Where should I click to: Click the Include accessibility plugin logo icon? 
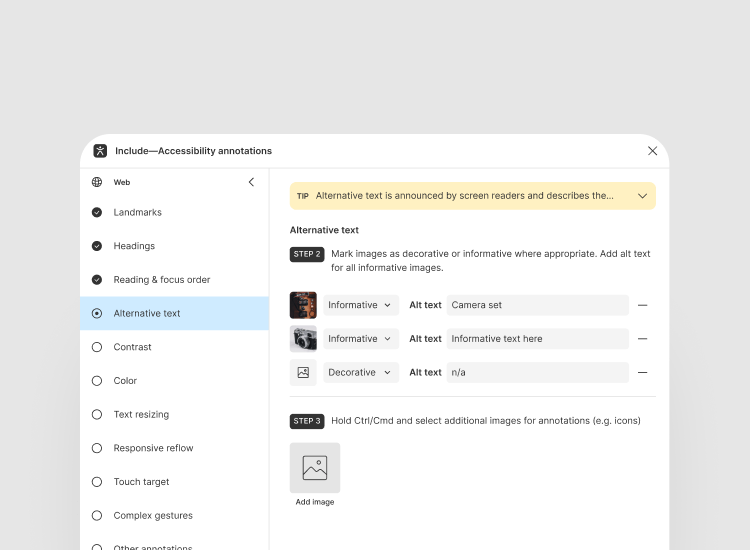(100, 151)
